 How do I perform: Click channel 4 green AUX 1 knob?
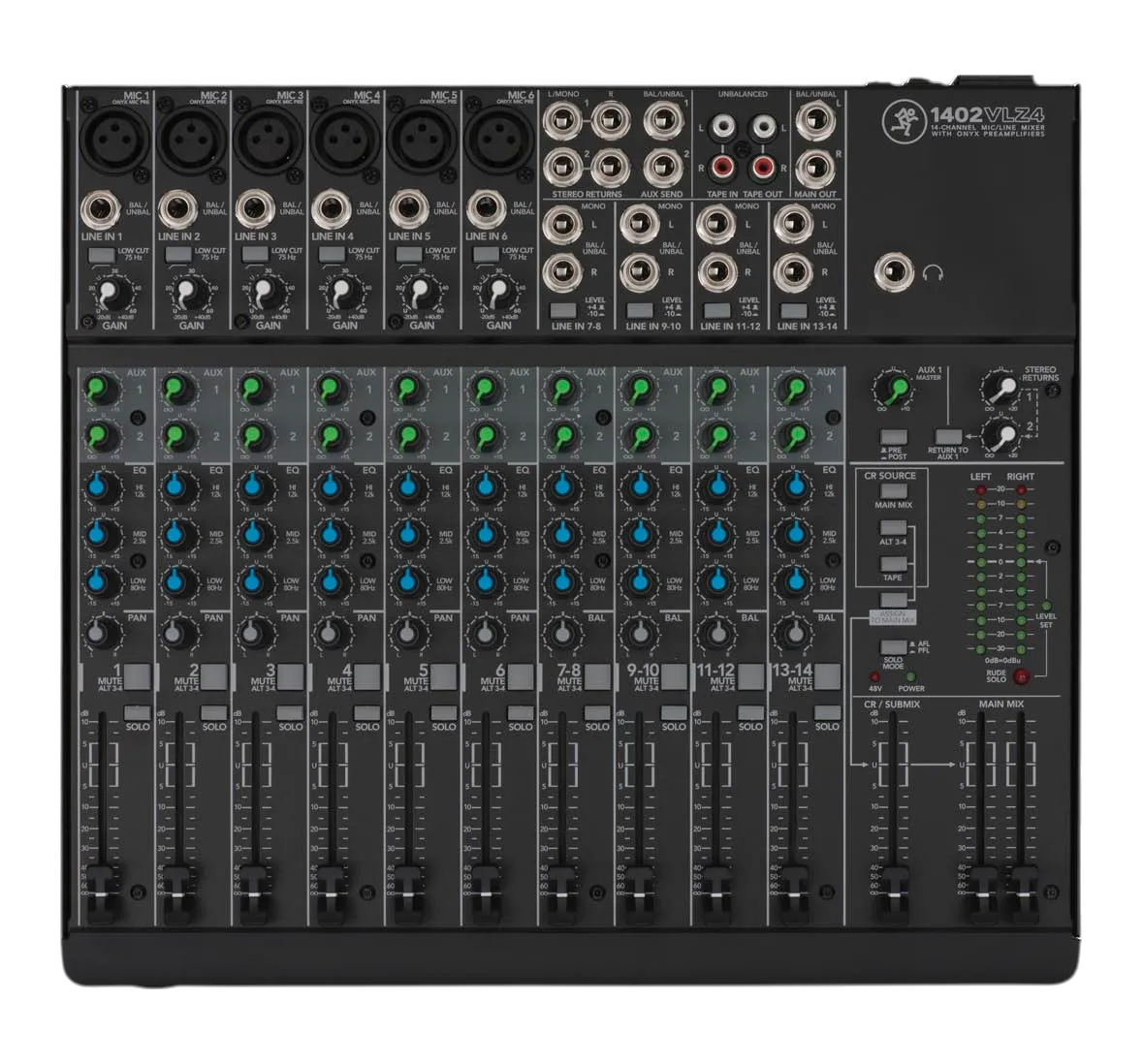pyautogui.click(x=331, y=388)
